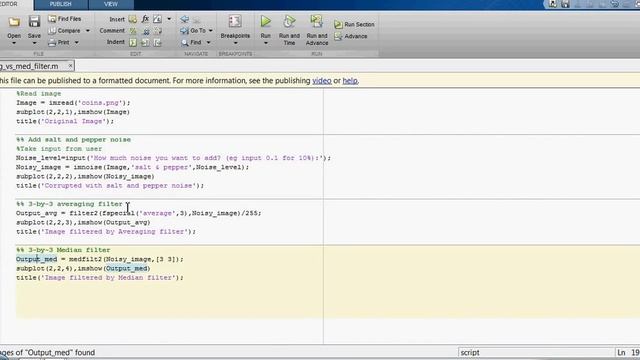Click the Noise_level=input line
The width and height of the screenshot is (640, 360).
coord(173,158)
